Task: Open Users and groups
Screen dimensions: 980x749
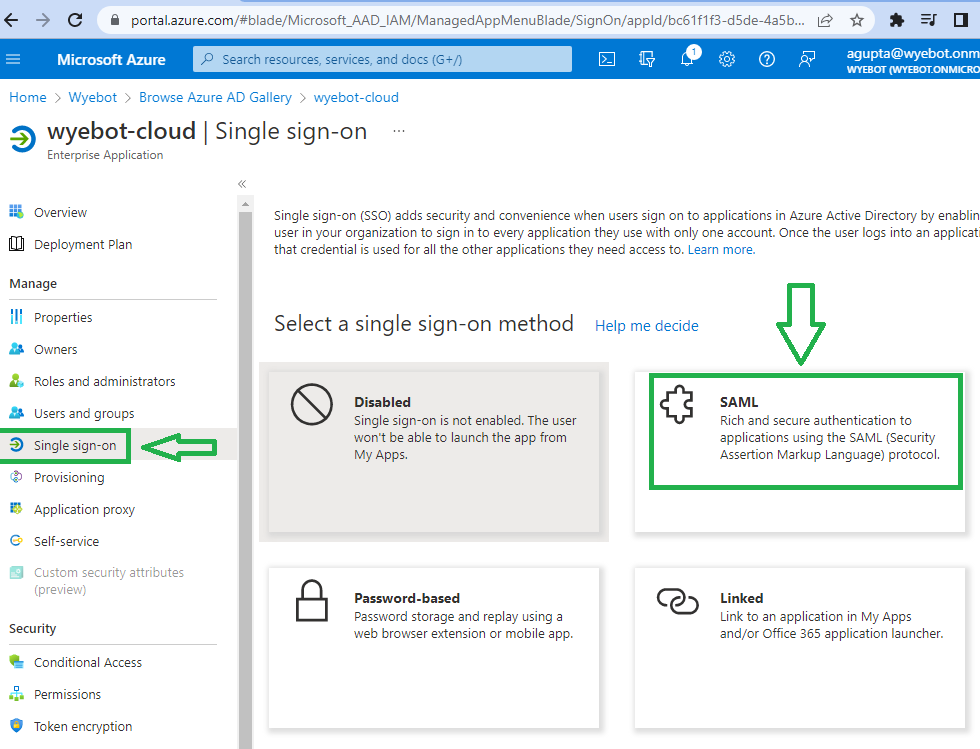Action: point(84,413)
